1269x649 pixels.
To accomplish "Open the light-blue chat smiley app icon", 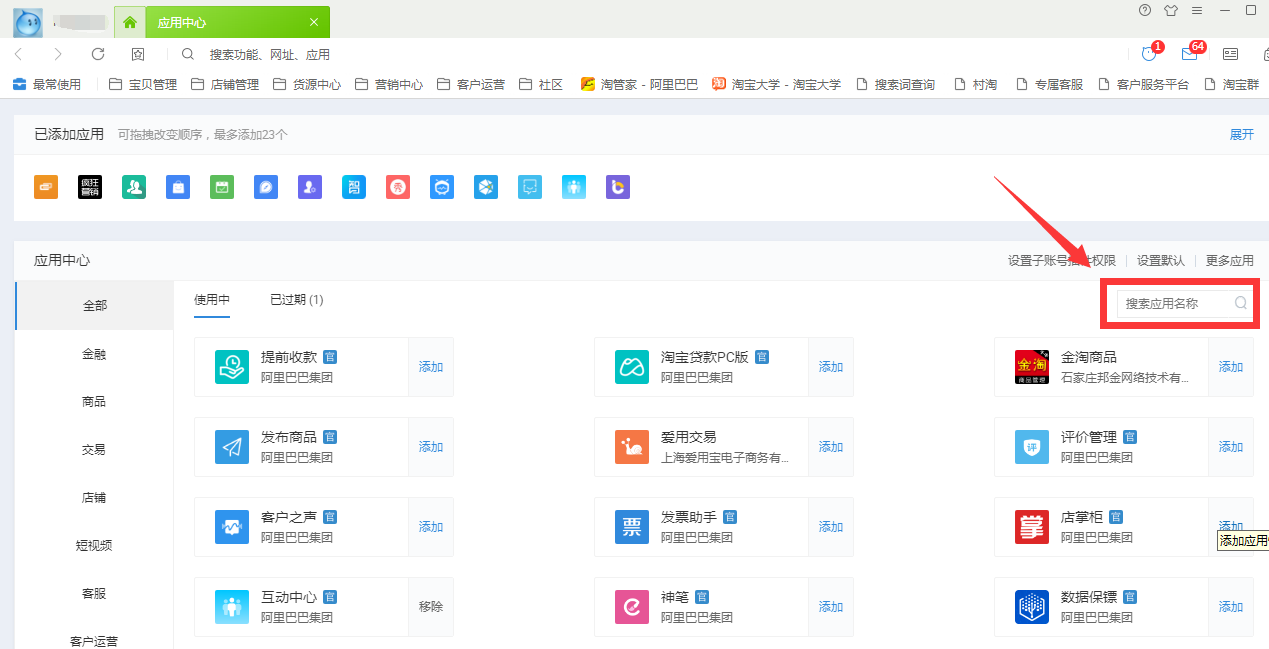I will [530, 187].
